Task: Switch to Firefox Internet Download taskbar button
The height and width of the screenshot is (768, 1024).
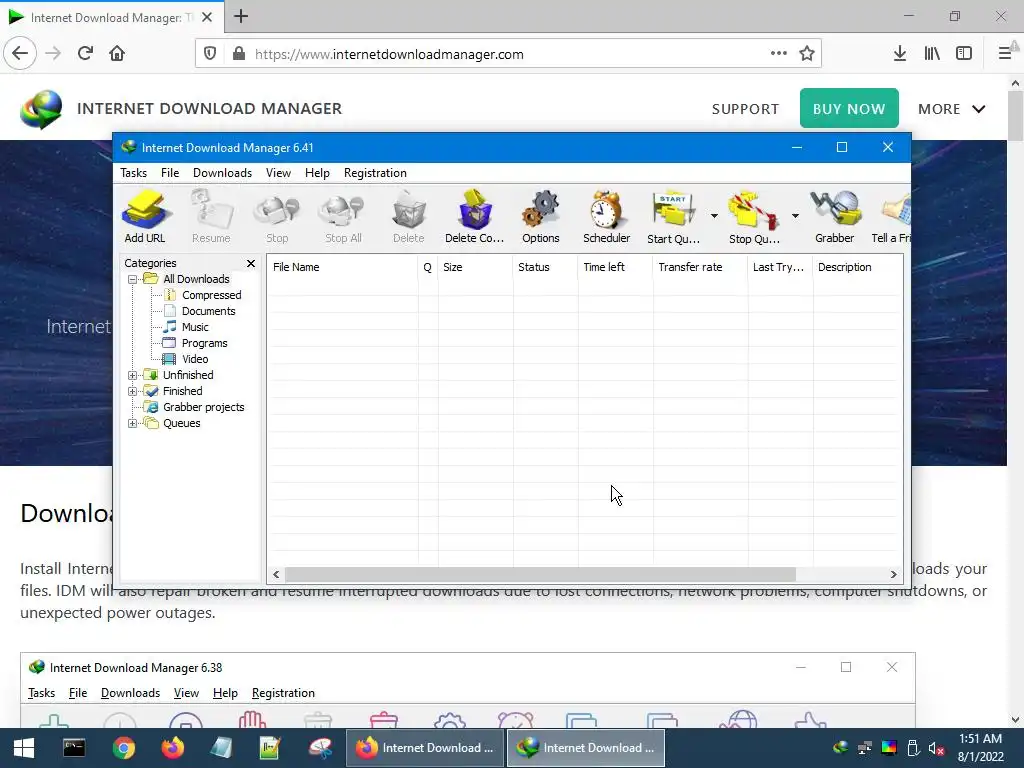Action: (425, 748)
